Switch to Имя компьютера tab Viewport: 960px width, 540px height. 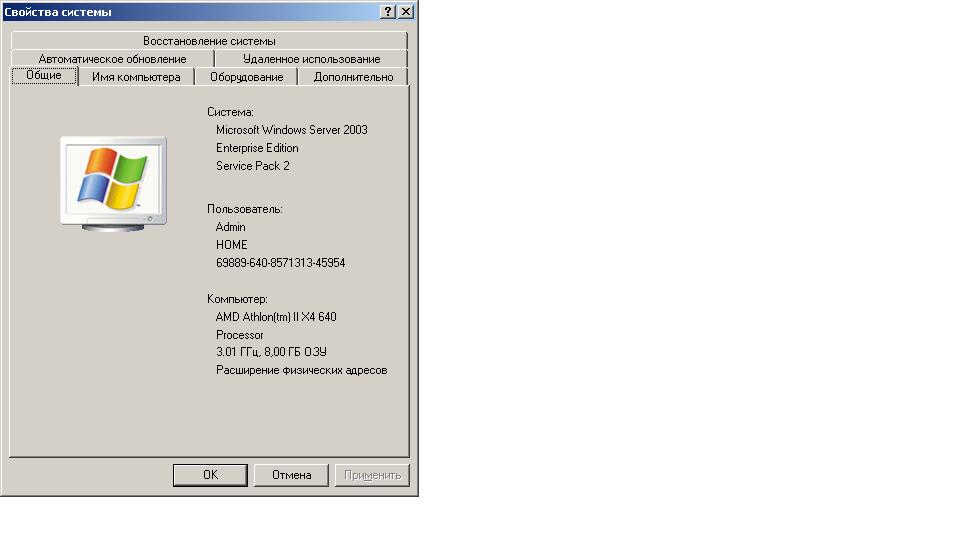point(136,77)
